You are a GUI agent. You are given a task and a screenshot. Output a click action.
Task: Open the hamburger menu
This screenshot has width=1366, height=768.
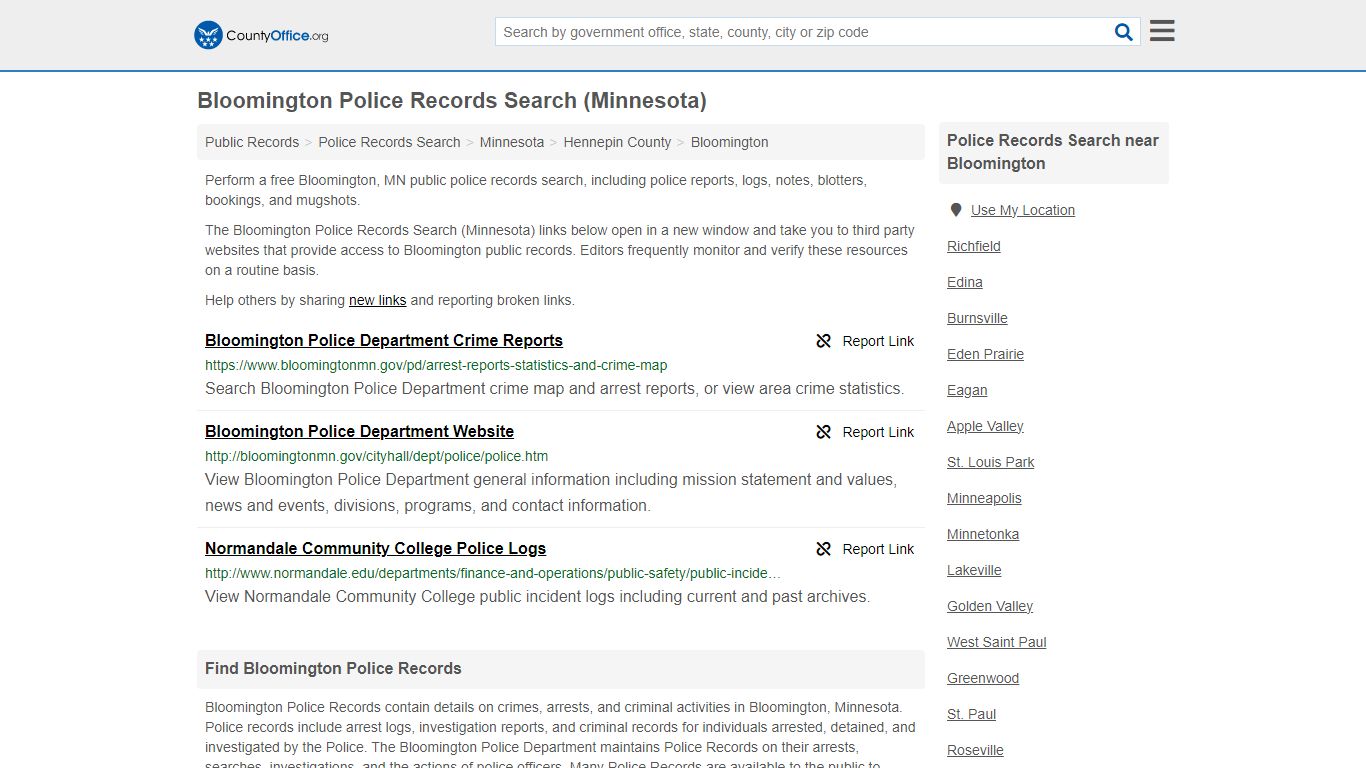tap(1162, 31)
